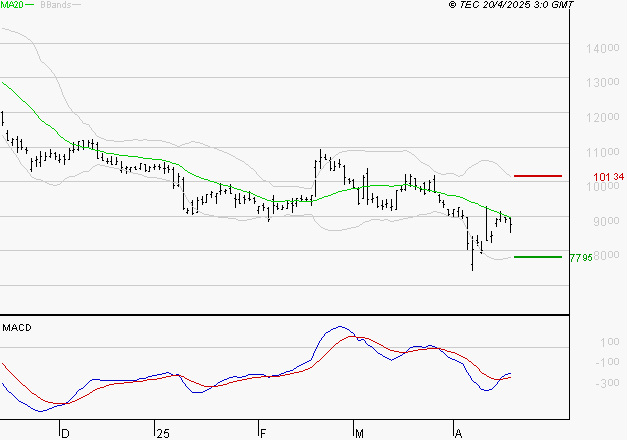Click the 120.00 price axis label
Screen dimensions: 627x440
pos(603,118)
